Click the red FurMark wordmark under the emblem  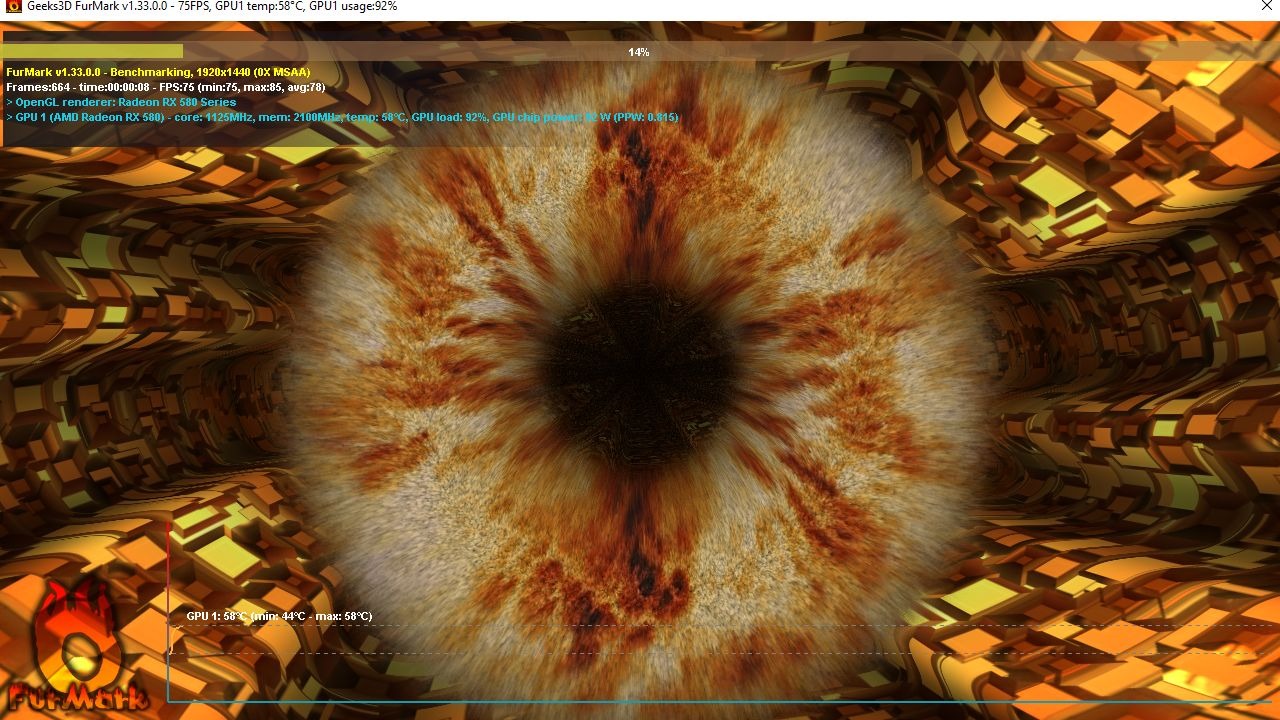(78, 697)
